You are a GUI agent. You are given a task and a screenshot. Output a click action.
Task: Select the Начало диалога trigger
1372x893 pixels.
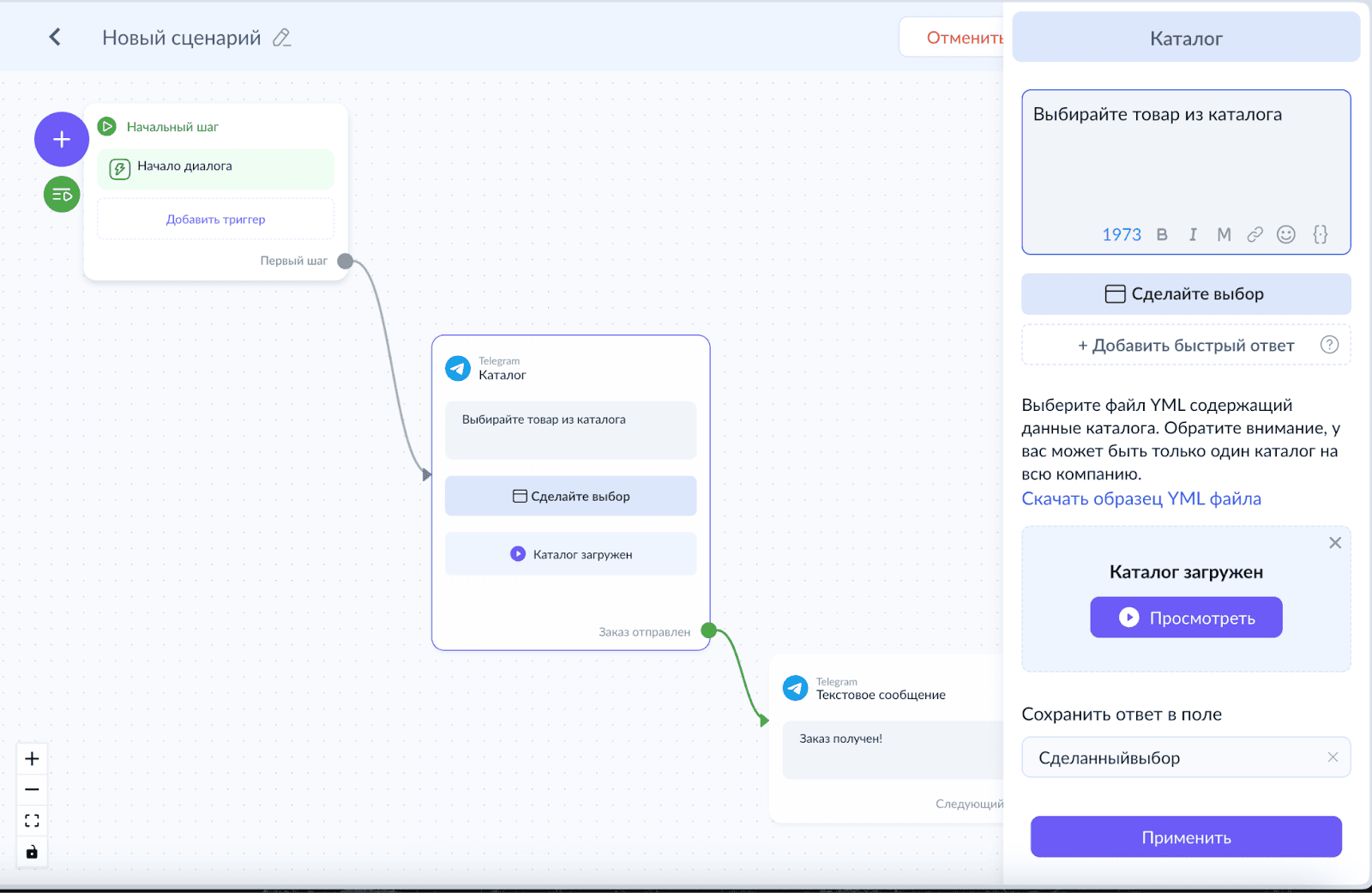point(216,168)
